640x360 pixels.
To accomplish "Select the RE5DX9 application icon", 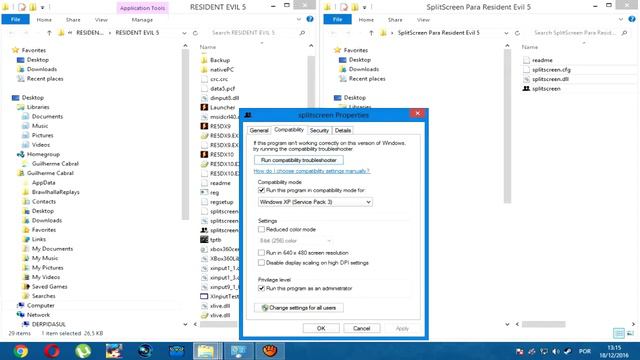I will pyautogui.click(x=204, y=126).
